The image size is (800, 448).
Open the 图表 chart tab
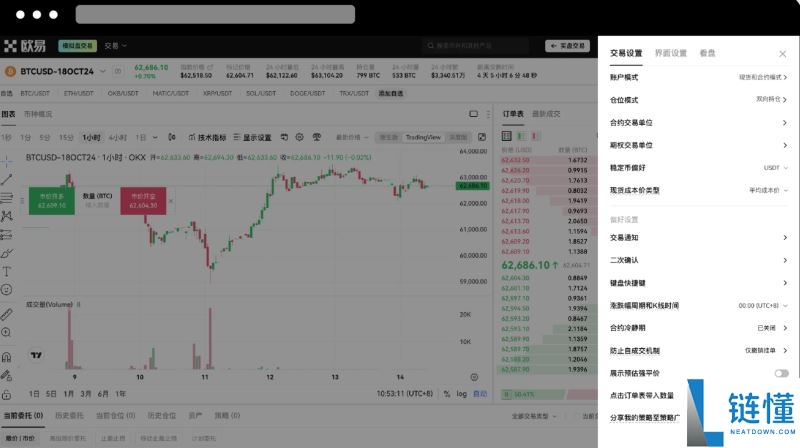pos(8,114)
